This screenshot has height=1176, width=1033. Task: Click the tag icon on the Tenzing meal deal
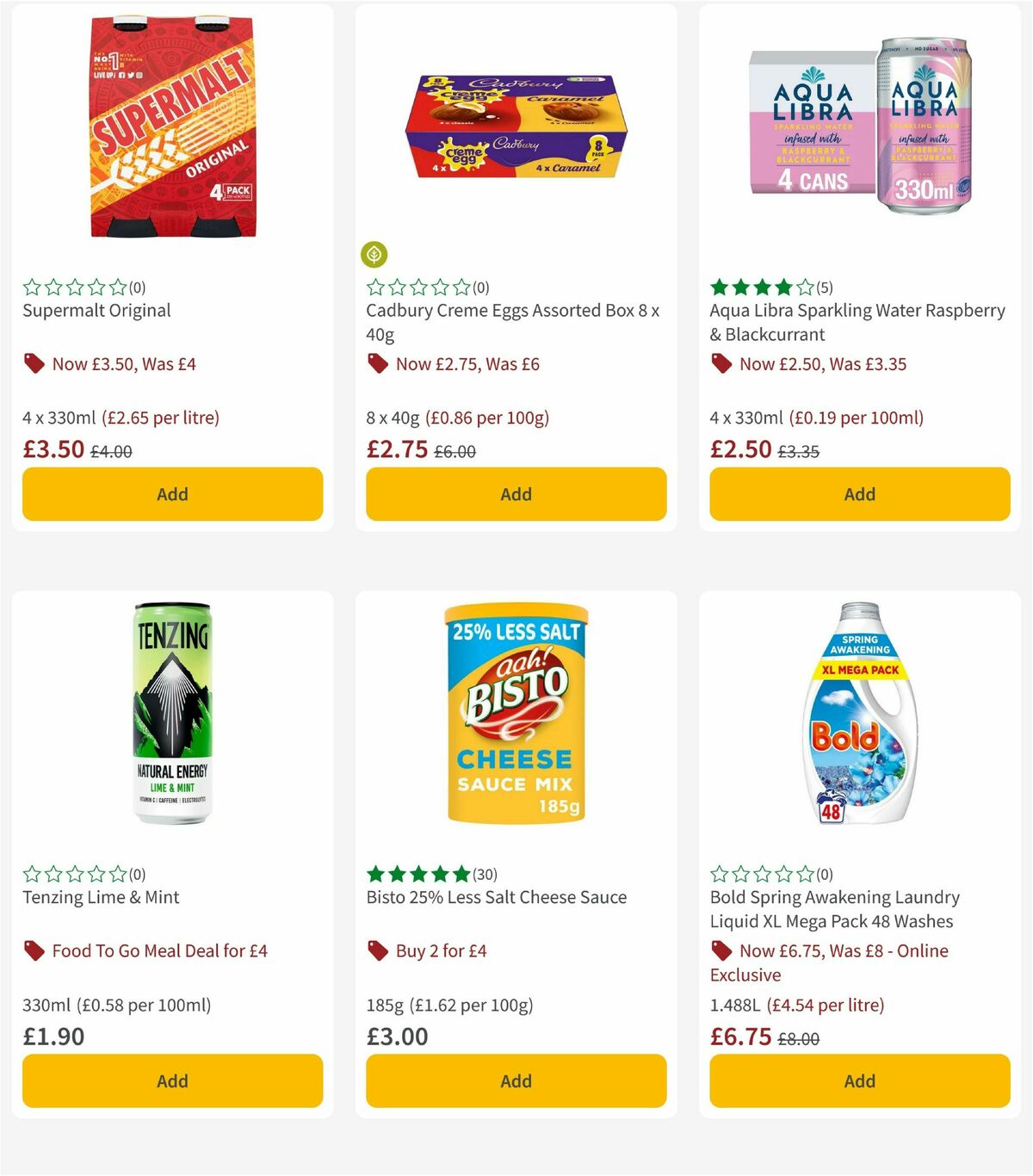point(34,950)
